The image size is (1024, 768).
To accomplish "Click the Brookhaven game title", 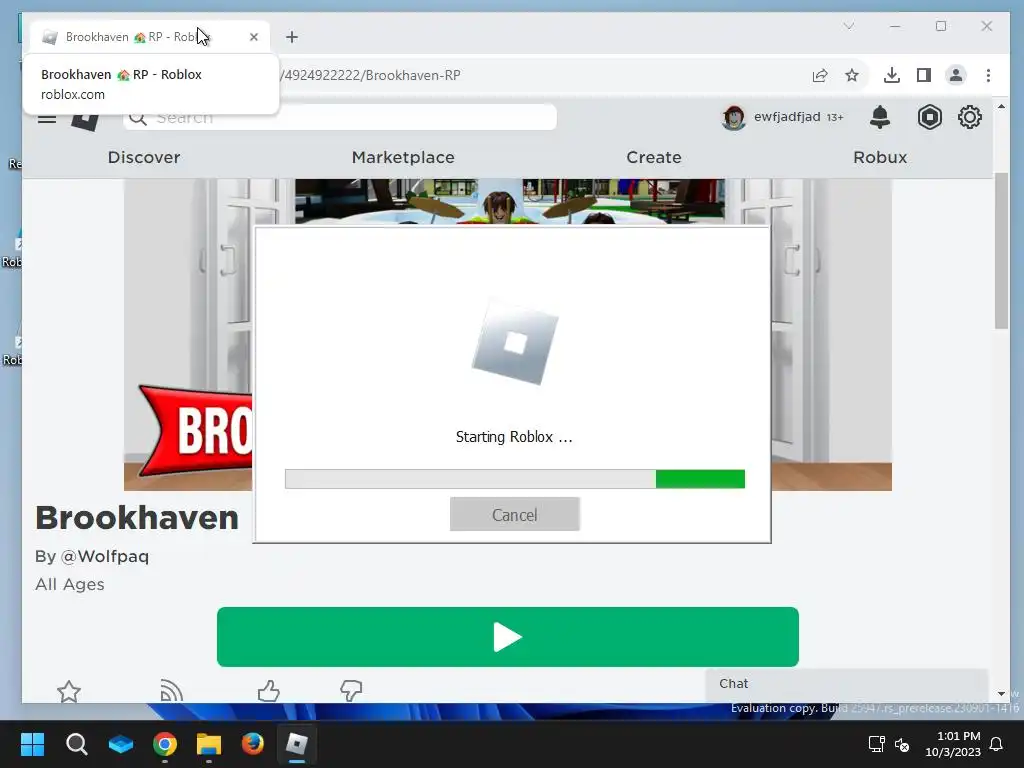I will pos(137,518).
